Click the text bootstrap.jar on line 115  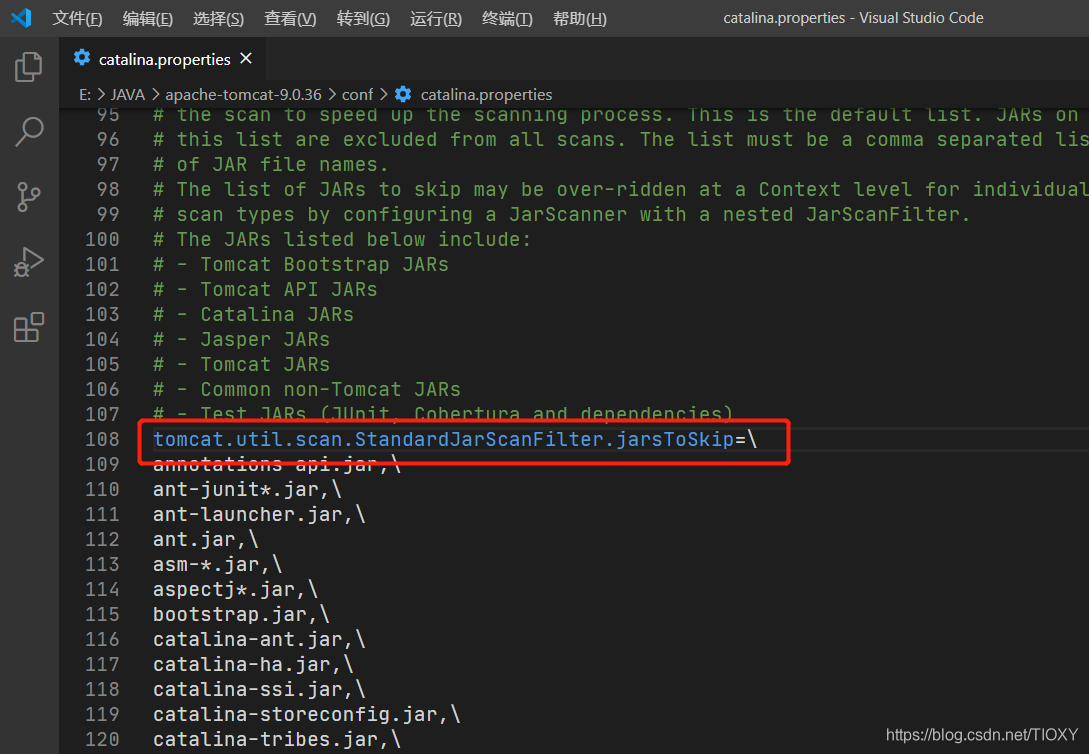(229, 614)
